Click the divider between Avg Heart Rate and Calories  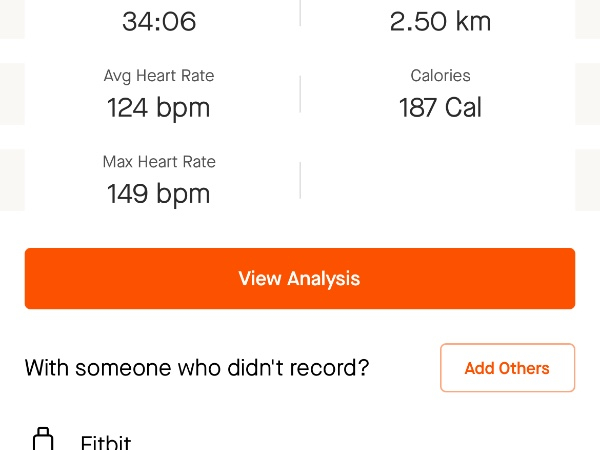[x=300, y=94]
